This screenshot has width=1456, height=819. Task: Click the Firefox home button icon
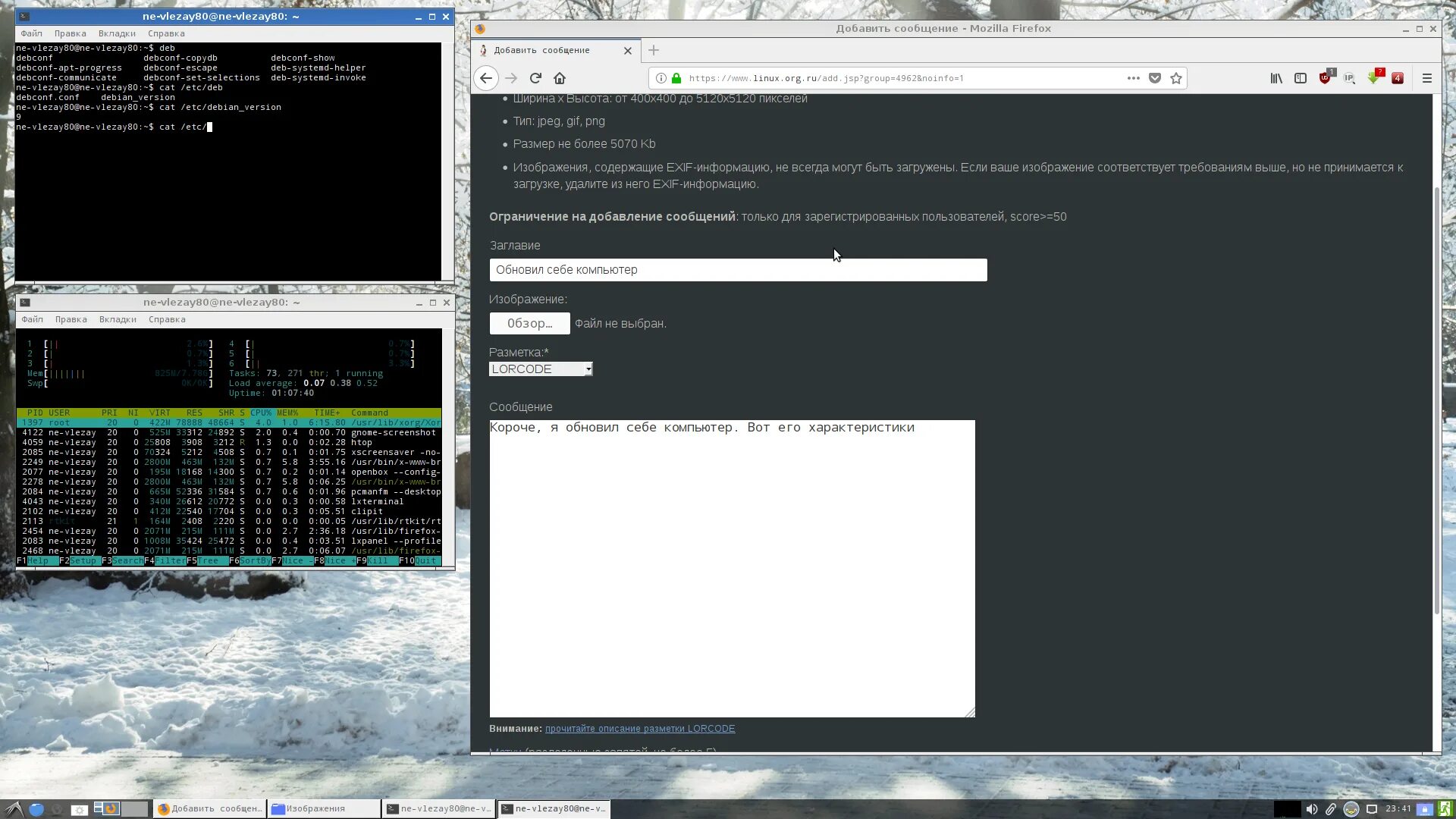pos(560,78)
